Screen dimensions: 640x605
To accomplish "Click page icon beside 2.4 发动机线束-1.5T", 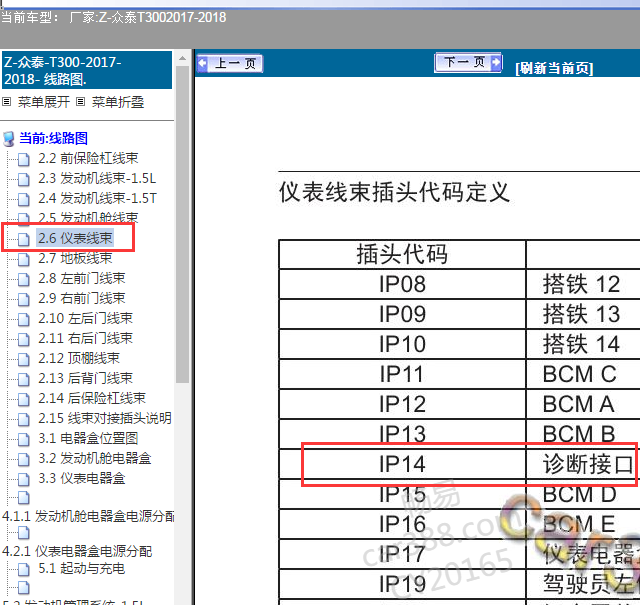I will pyautogui.click(x=24, y=199).
